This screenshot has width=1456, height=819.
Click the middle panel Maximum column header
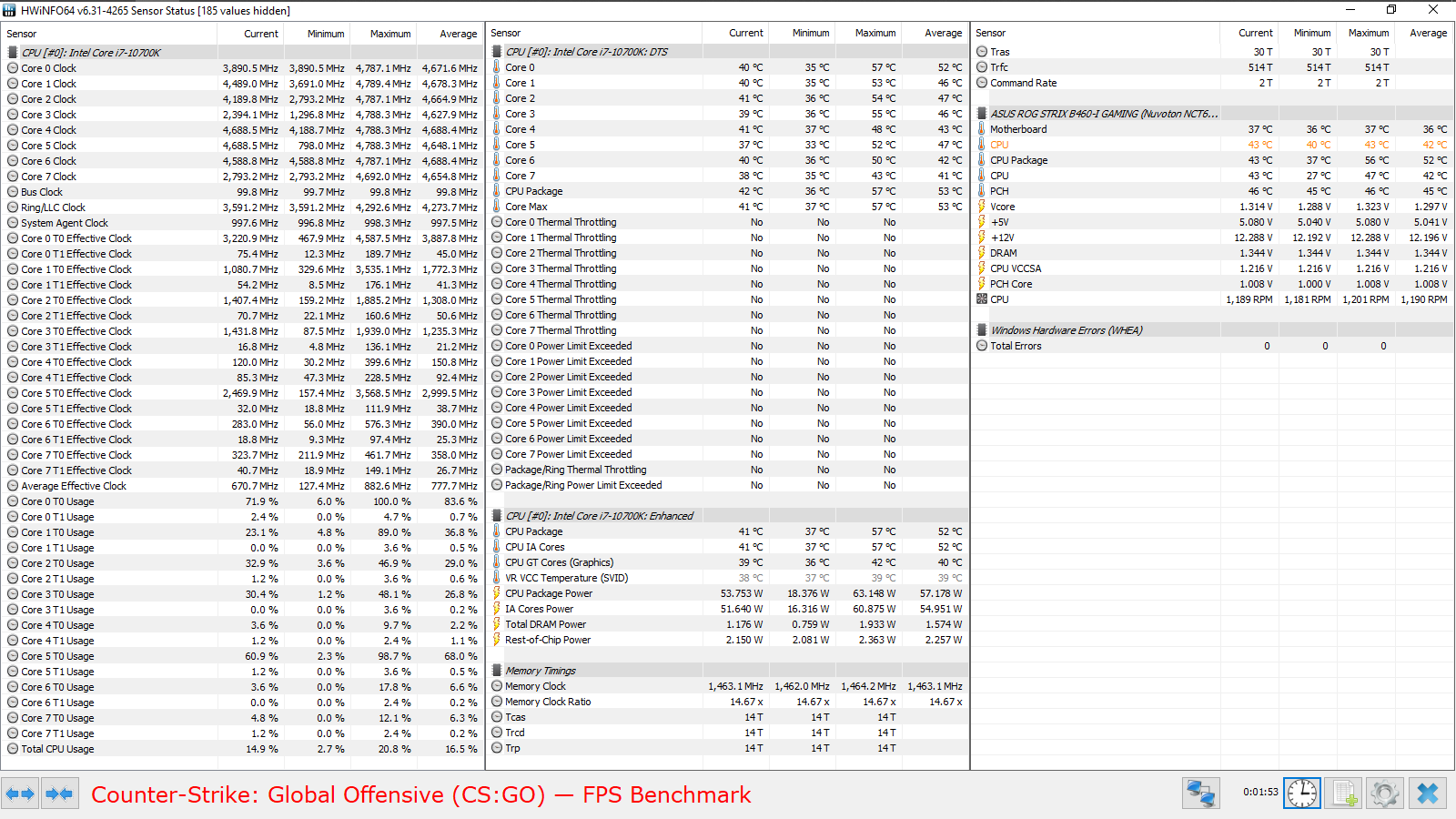tap(868, 33)
